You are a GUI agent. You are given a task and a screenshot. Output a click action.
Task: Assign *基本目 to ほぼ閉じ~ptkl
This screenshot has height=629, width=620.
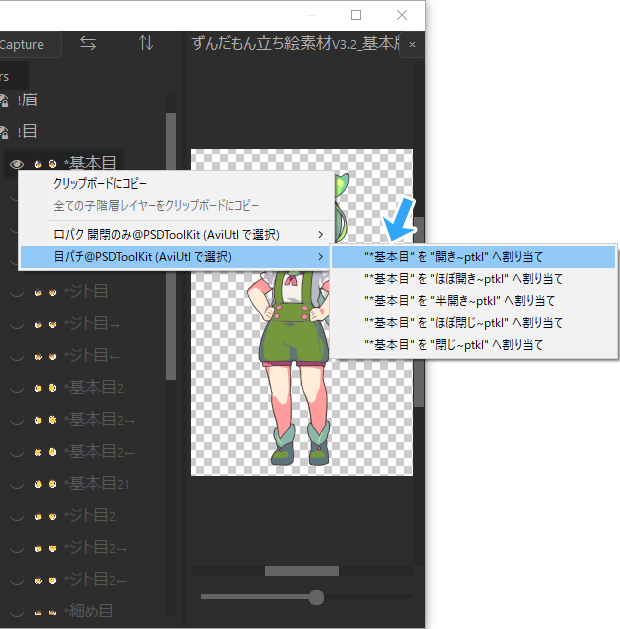coord(473,323)
